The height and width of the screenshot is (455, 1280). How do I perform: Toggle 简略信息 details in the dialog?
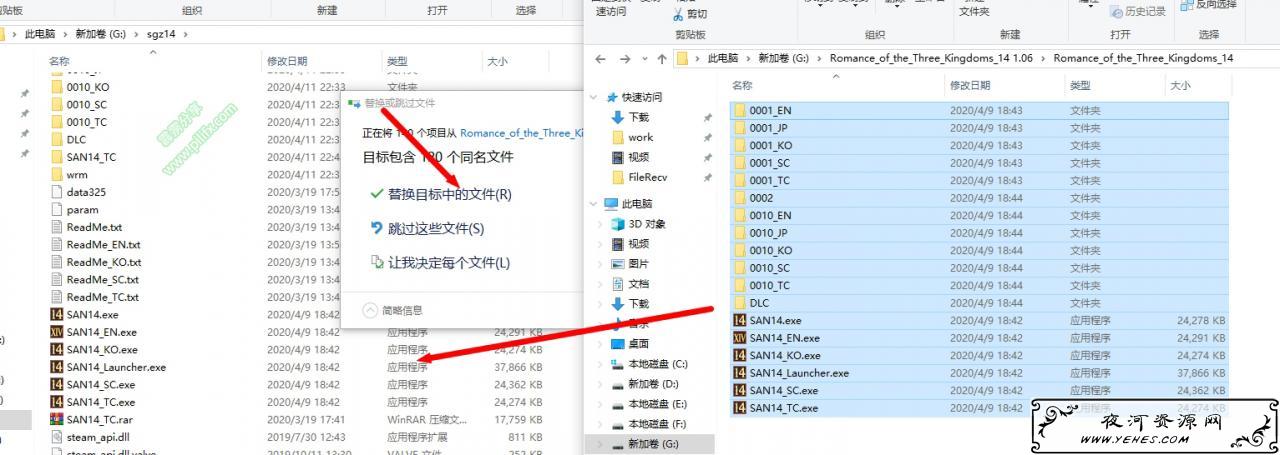tap(393, 310)
